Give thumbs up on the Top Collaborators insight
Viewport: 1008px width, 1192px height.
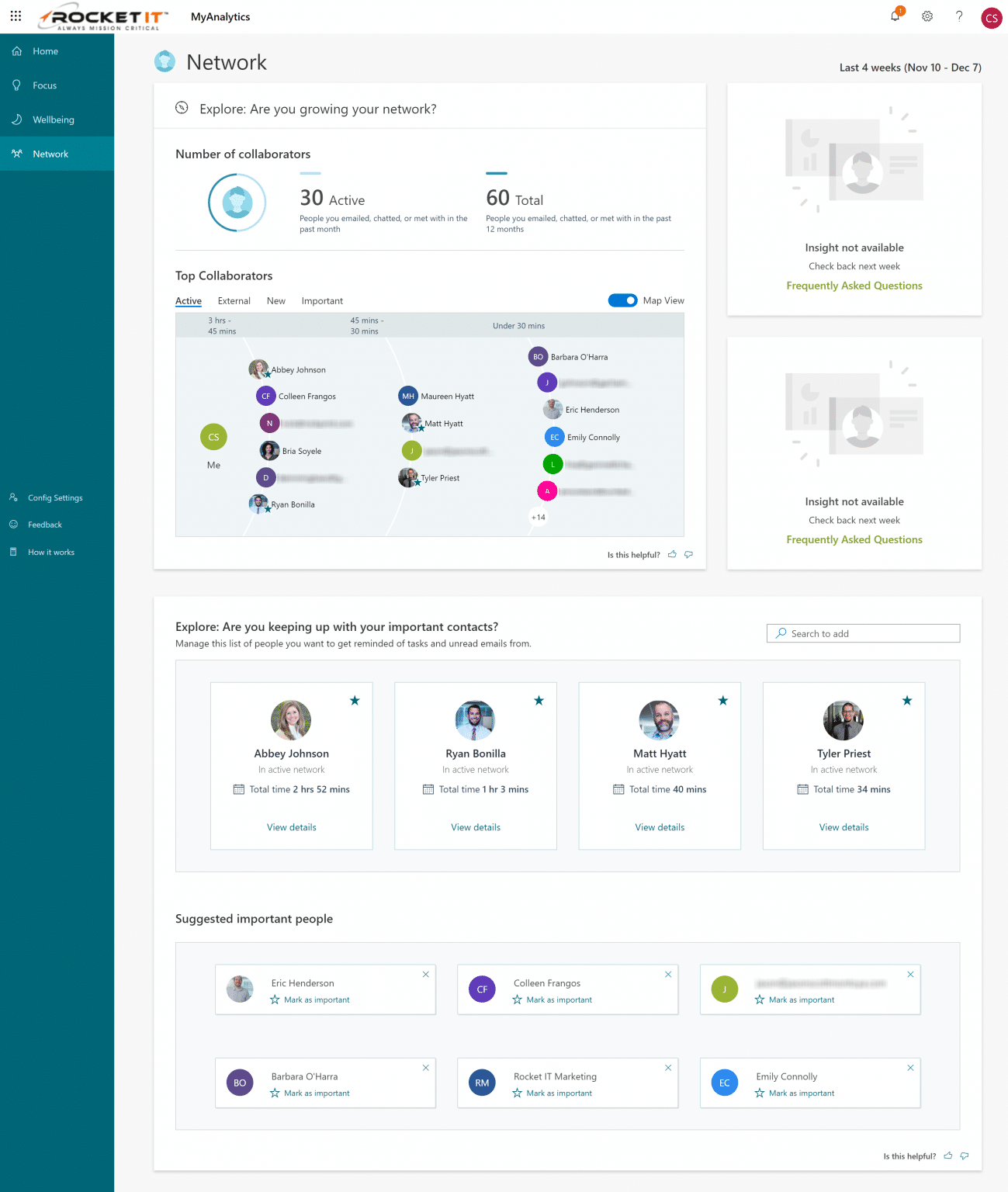pyautogui.click(x=672, y=554)
